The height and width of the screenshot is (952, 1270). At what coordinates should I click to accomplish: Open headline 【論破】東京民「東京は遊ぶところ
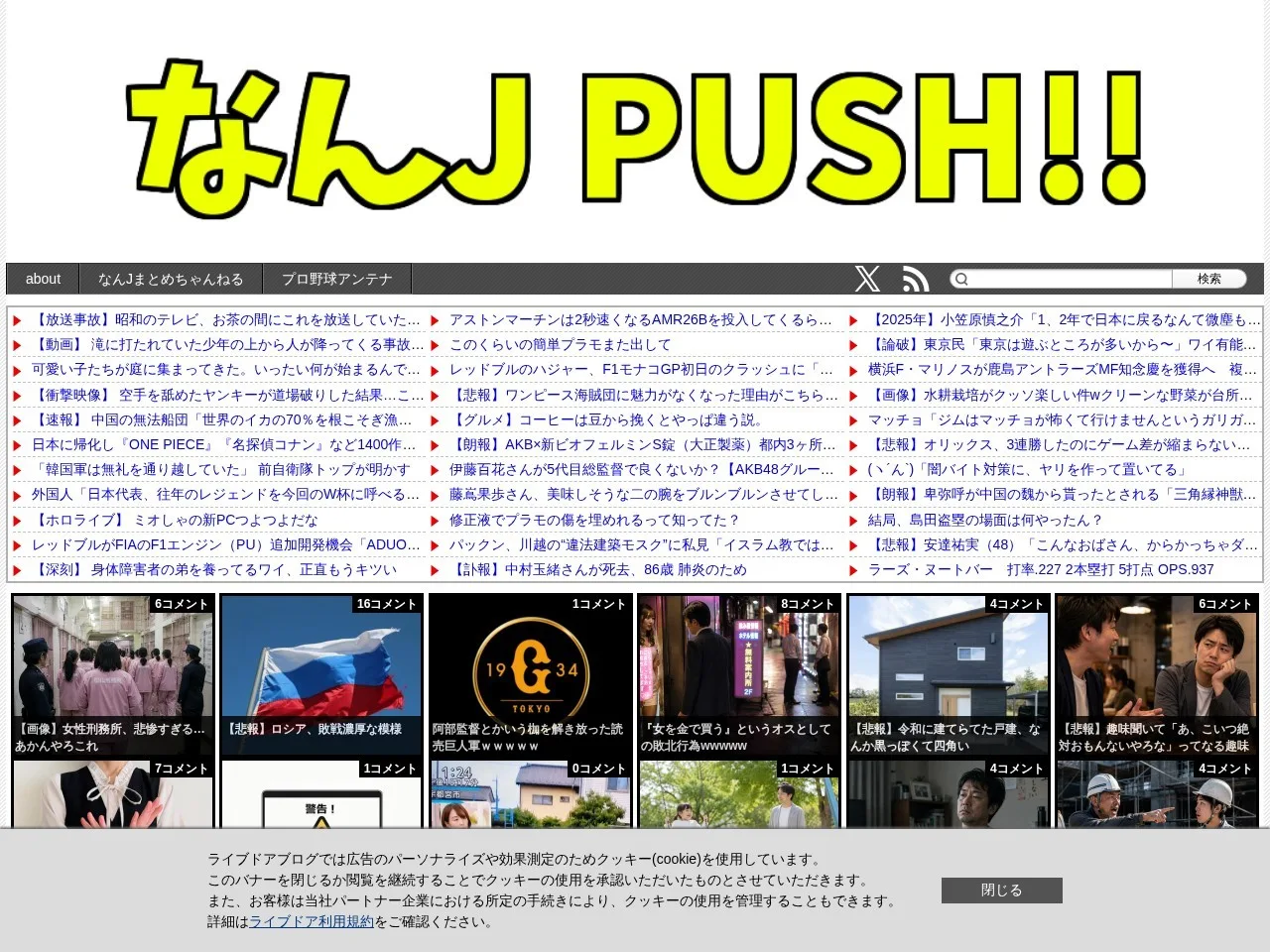pyautogui.click(x=1063, y=344)
